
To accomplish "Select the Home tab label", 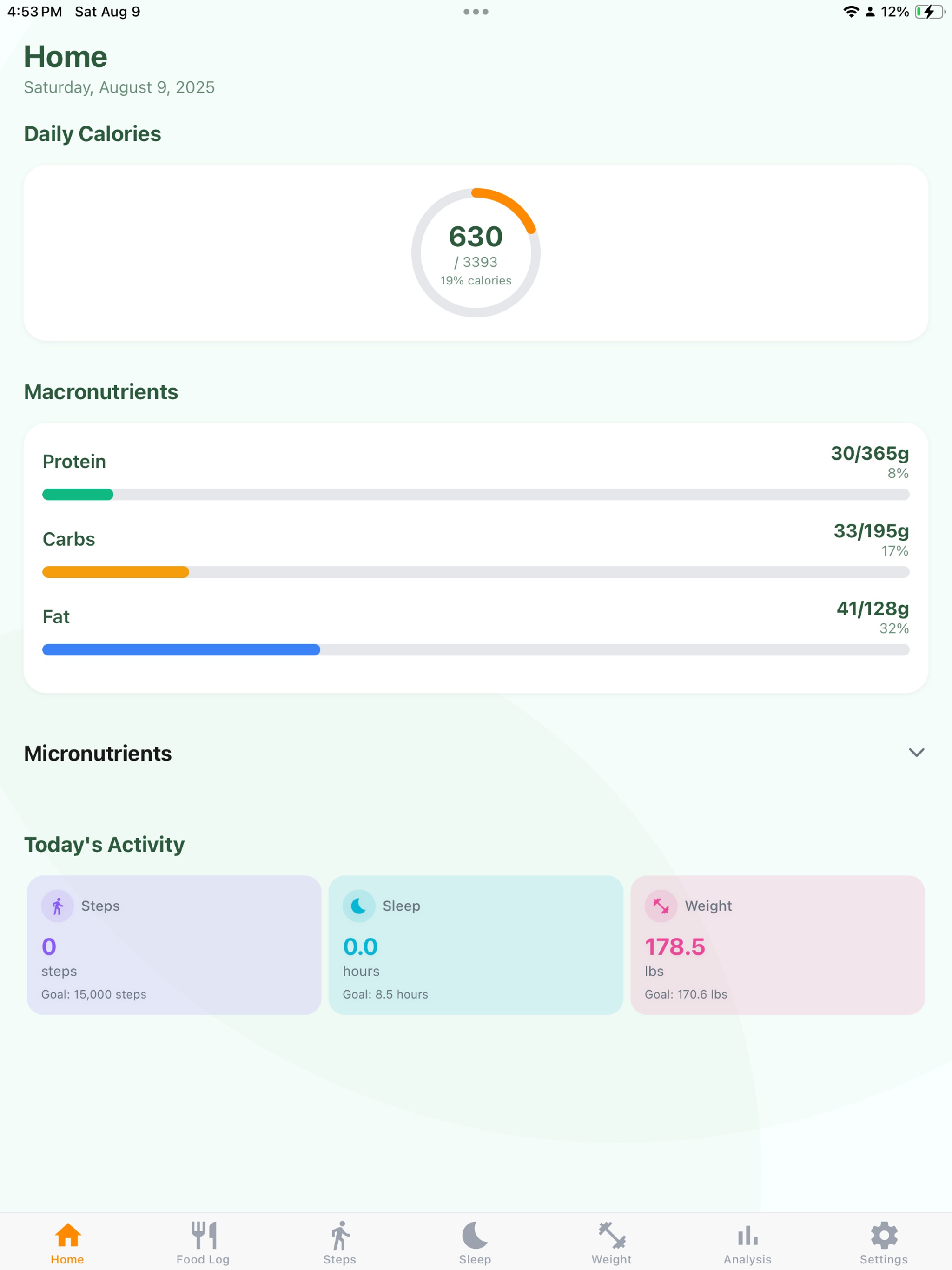I will coord(67,1259).
